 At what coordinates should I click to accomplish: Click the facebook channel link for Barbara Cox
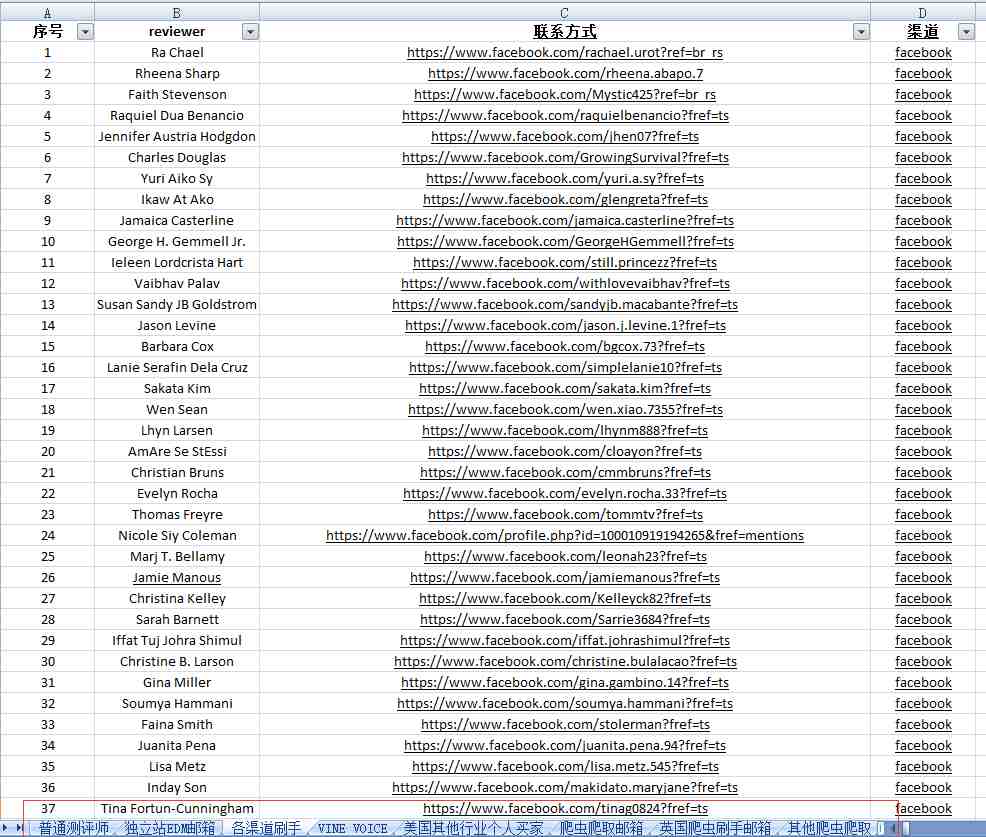(x=923, y=346)
